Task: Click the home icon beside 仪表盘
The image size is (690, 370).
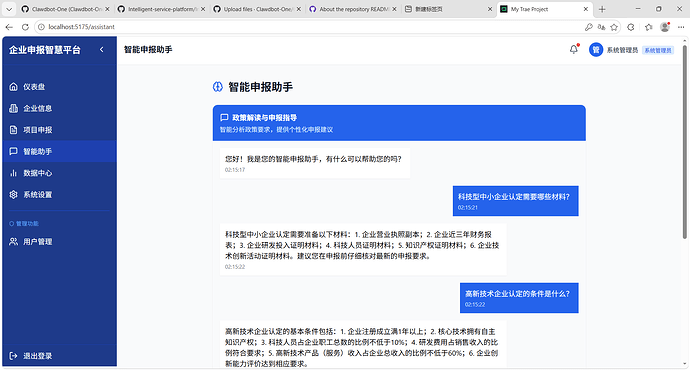Action: 14,87
